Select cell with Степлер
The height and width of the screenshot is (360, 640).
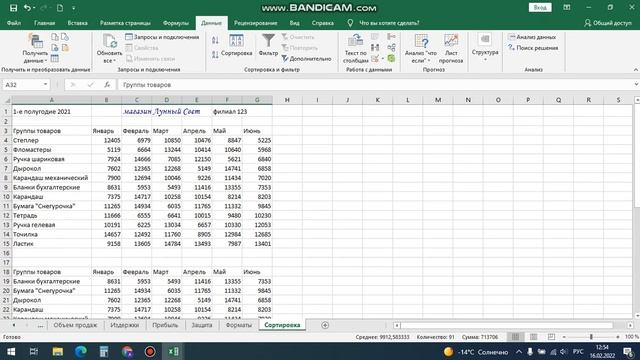[x=51, y=140]
